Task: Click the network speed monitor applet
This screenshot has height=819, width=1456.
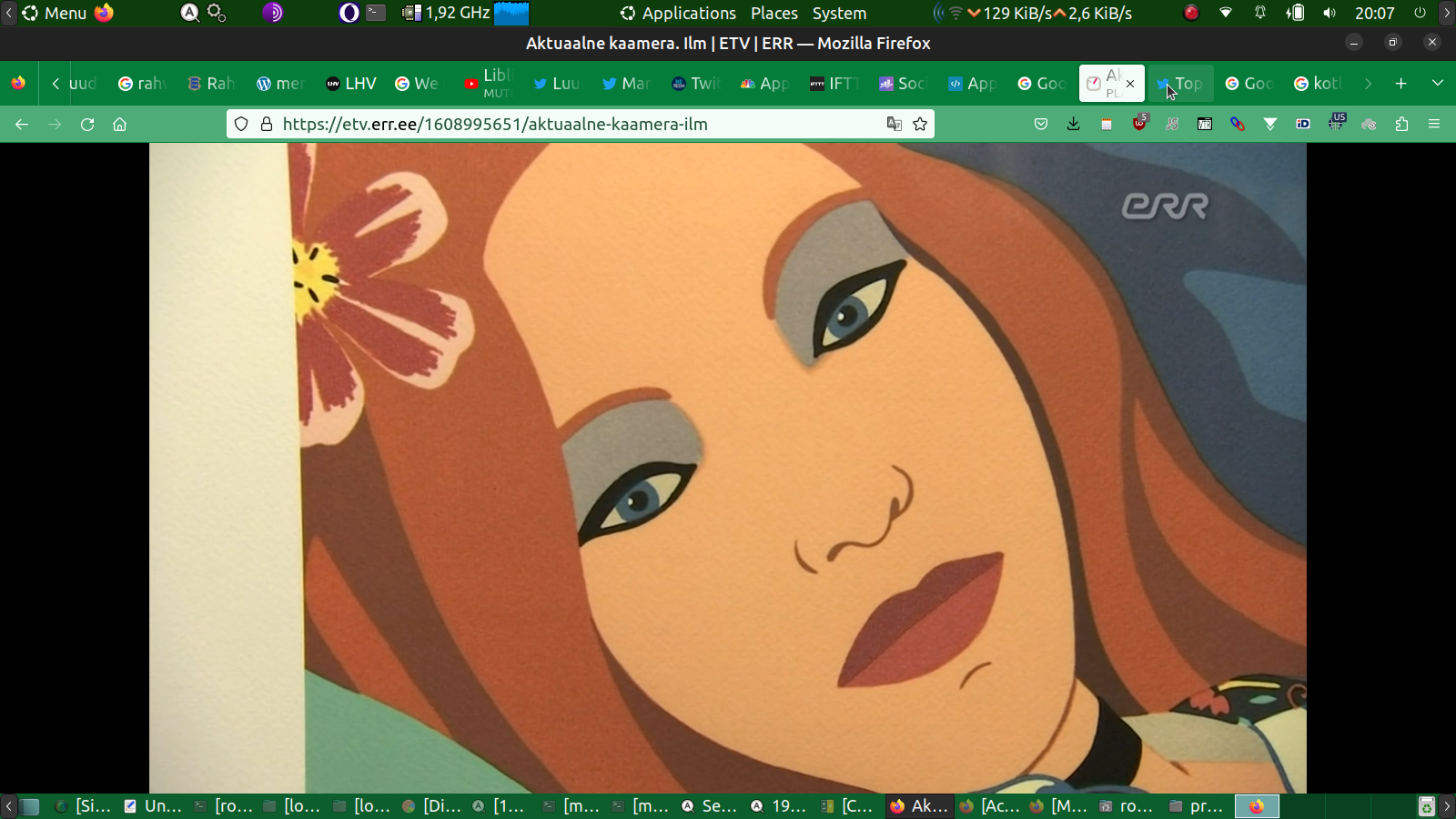Action: coord(1033,13)
